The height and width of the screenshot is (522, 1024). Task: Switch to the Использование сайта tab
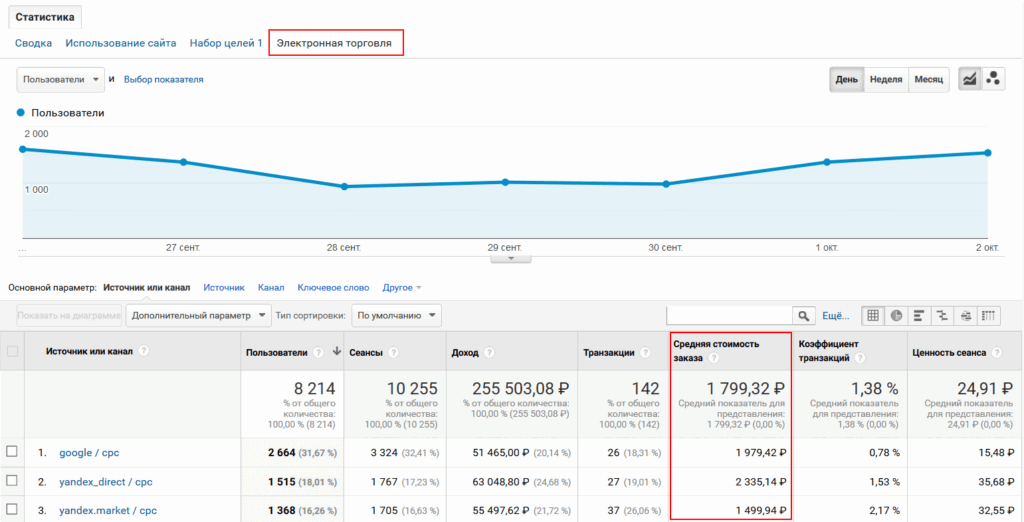[120, 43]
